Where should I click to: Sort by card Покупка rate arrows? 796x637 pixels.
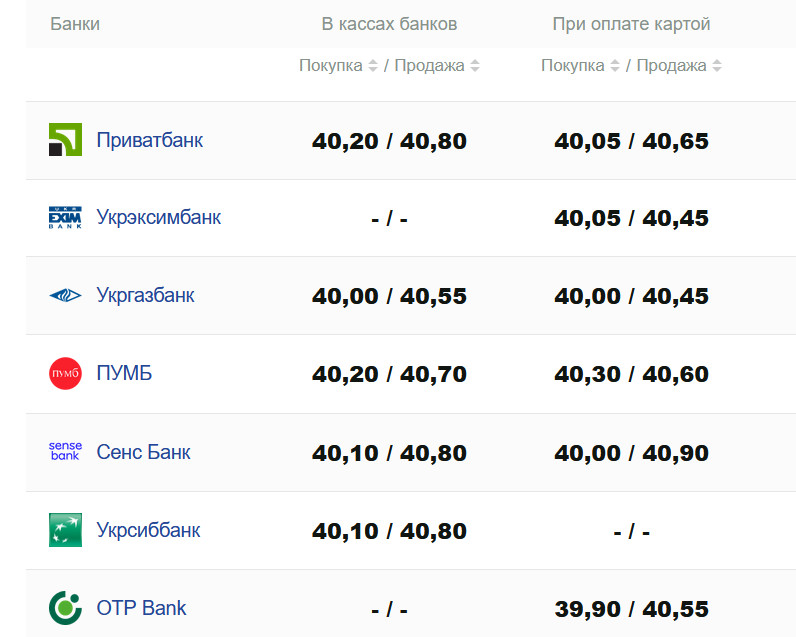[615, 66]
